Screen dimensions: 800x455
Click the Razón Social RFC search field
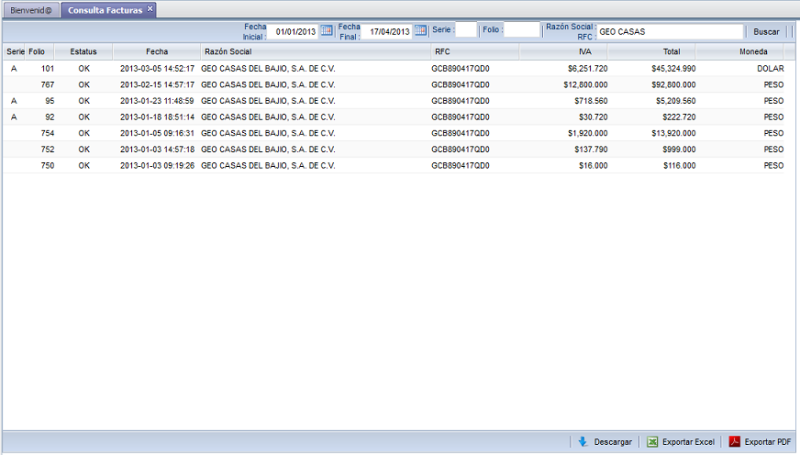(669, 31)
